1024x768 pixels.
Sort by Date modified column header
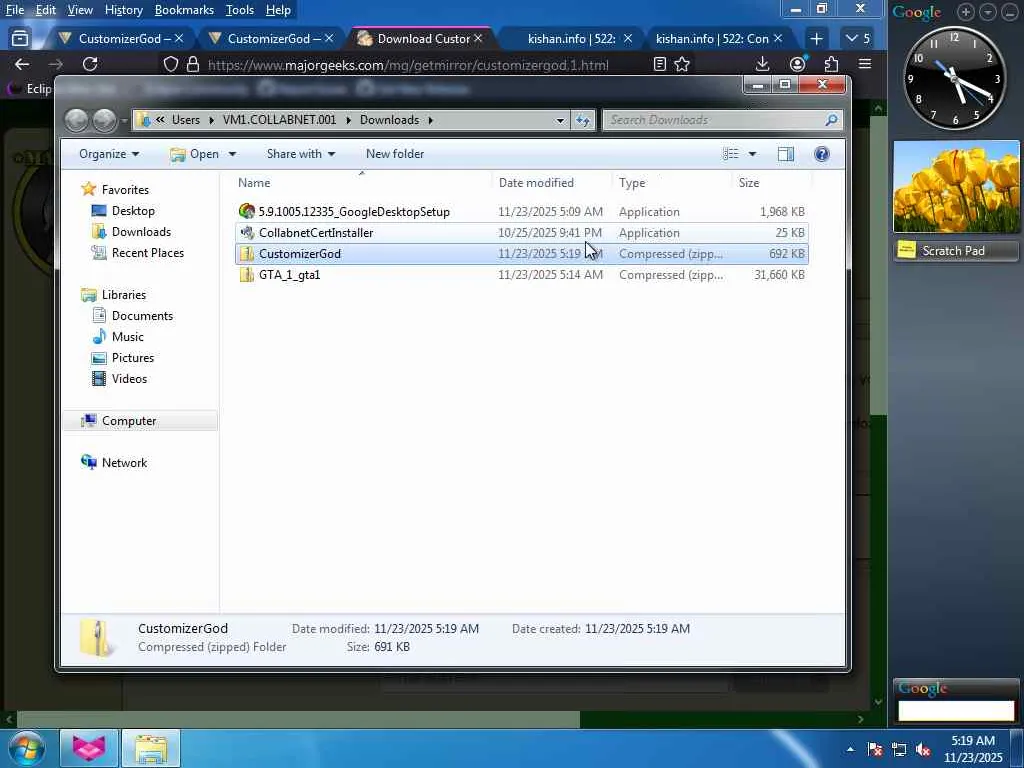[x=536, y=183]
